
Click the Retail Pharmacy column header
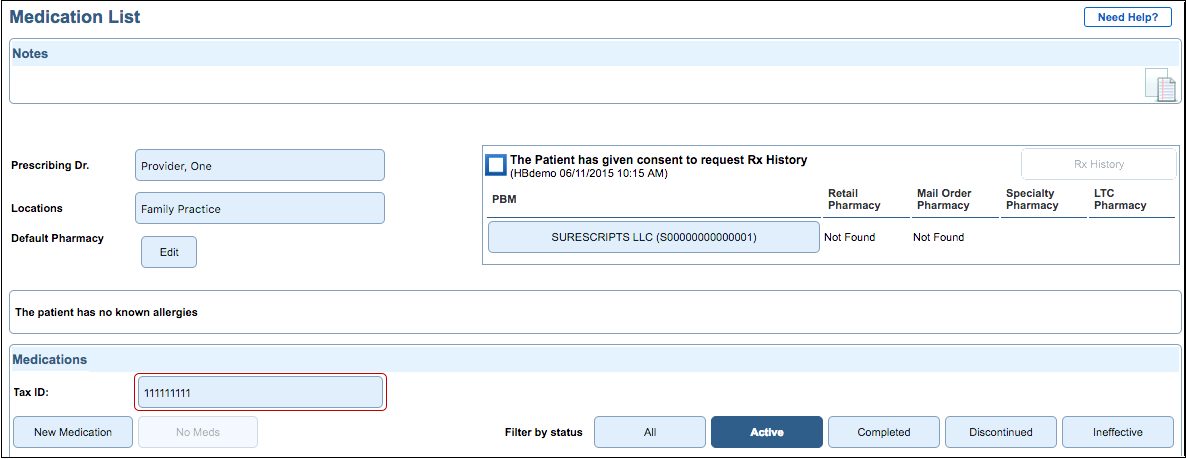point(854,199)
